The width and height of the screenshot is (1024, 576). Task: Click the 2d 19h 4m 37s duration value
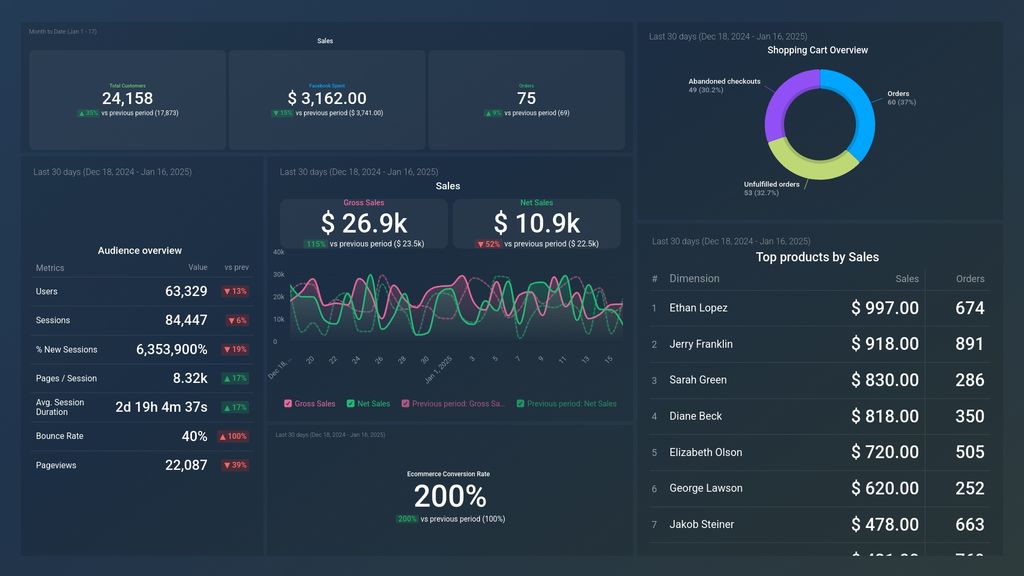tap(161, 407)
